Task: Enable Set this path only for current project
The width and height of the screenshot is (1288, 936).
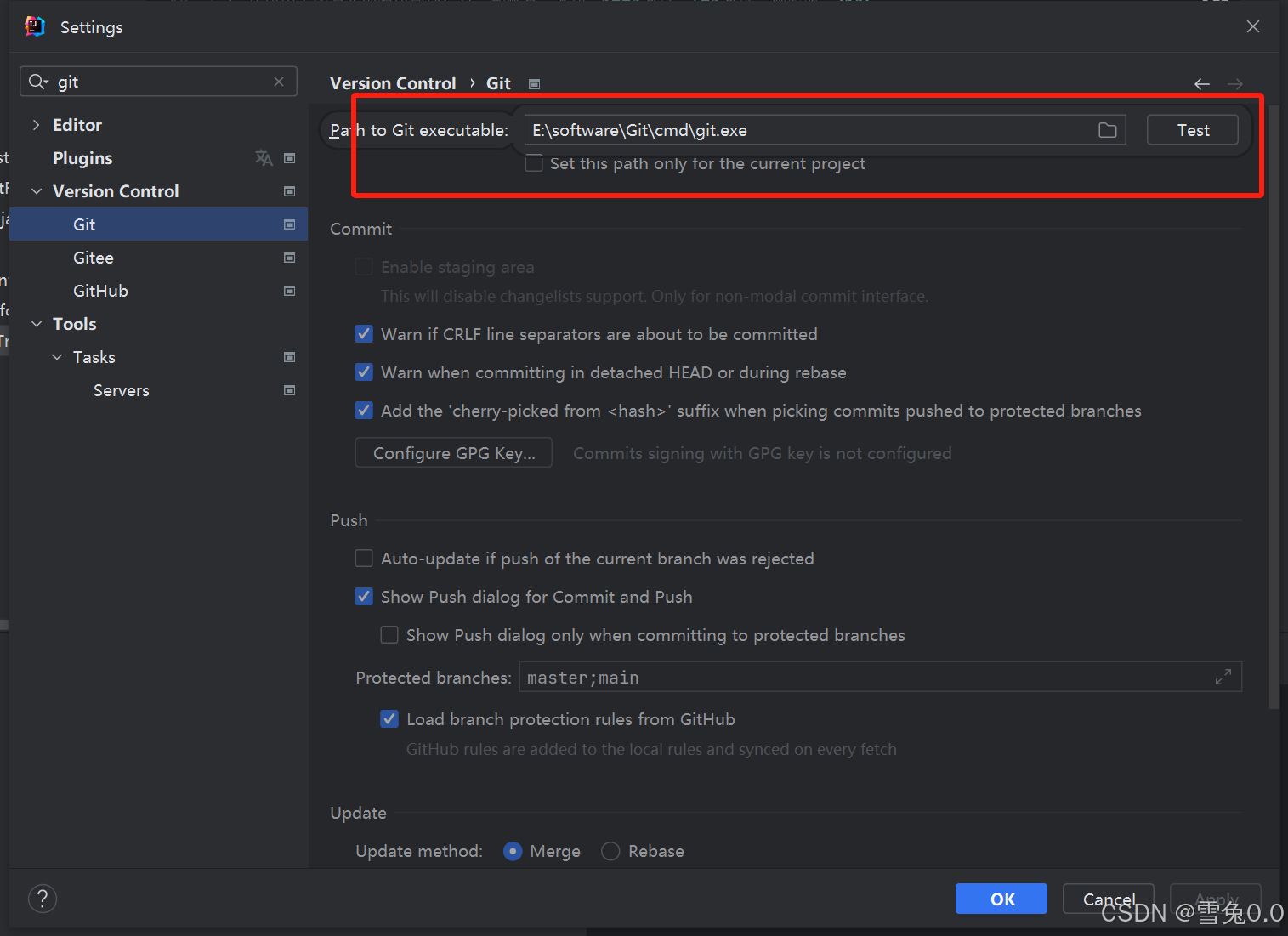Action: 534,163
